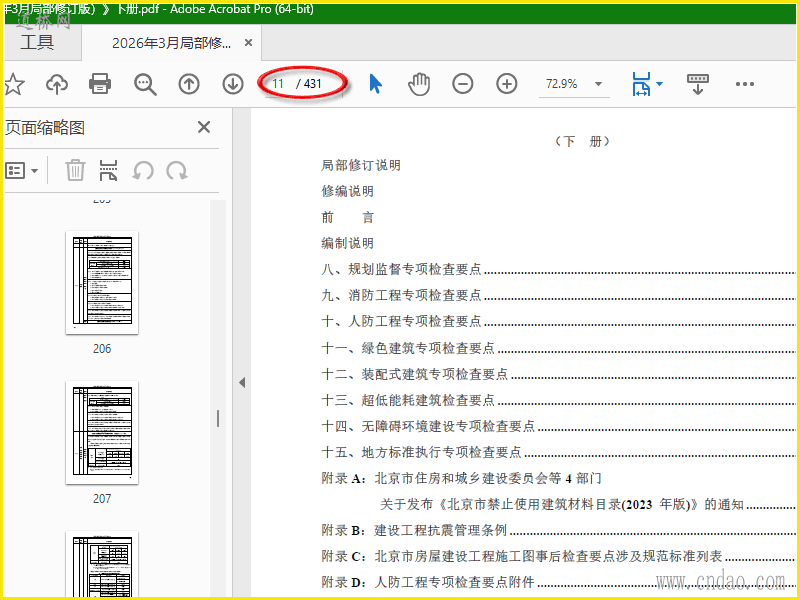Viewport: 800px width, 600px height.
Task: Print the document with printer icon
Action: 99,84
